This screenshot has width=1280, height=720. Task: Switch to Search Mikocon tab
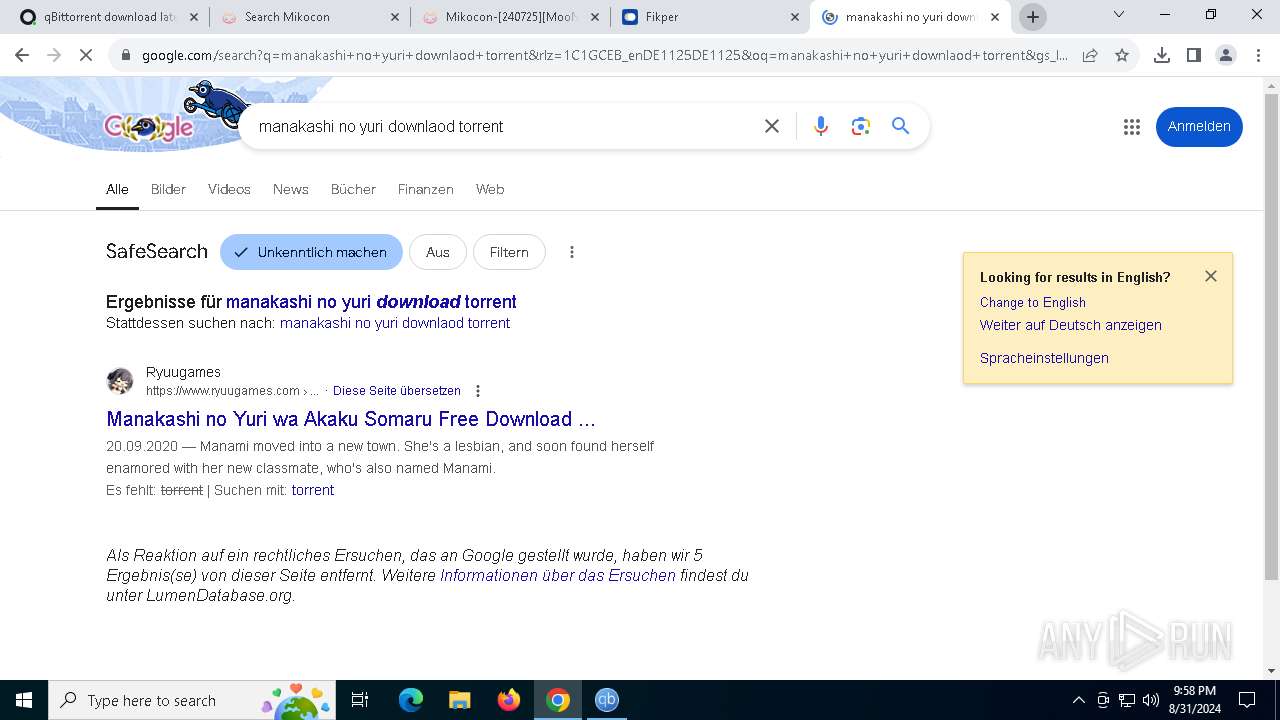click(310, 17)
